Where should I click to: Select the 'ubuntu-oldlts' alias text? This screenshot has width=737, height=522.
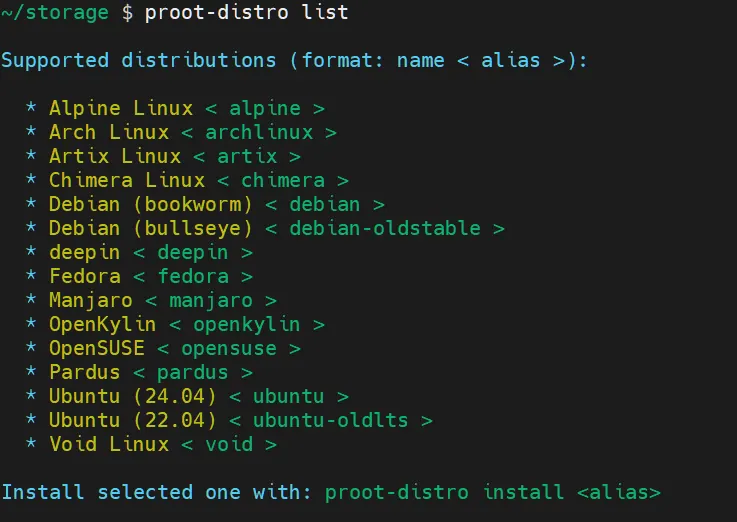331,420
